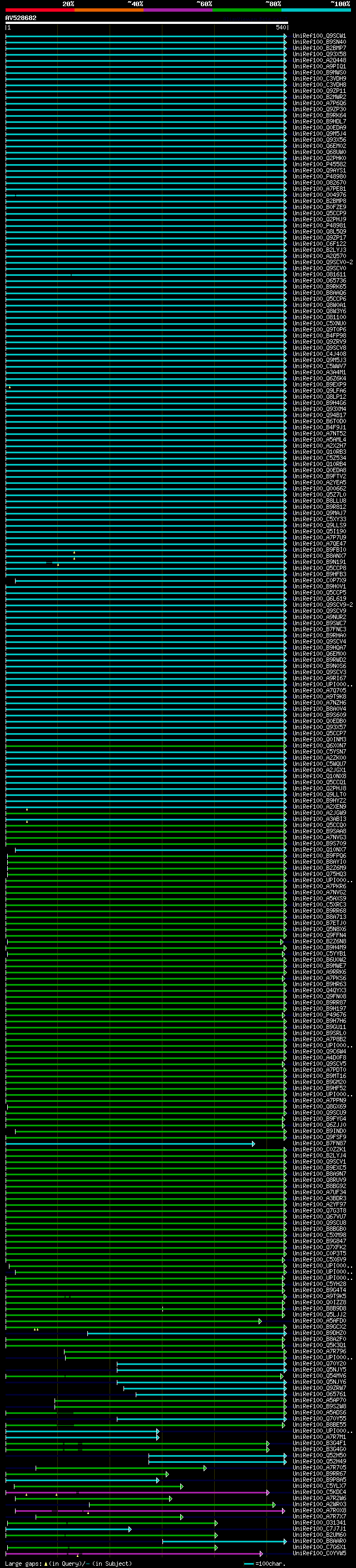Select the UniRef100_A5AXS9 label
The height and width of the screenshot is (1568, 356).
coord(319,898)
